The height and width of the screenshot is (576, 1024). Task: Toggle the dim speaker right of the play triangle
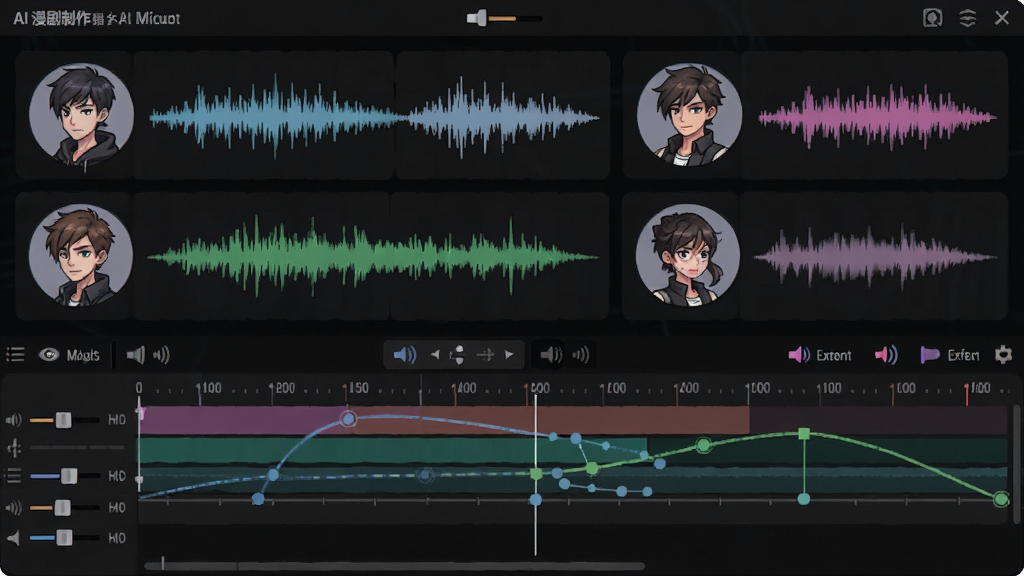[551, 355]
